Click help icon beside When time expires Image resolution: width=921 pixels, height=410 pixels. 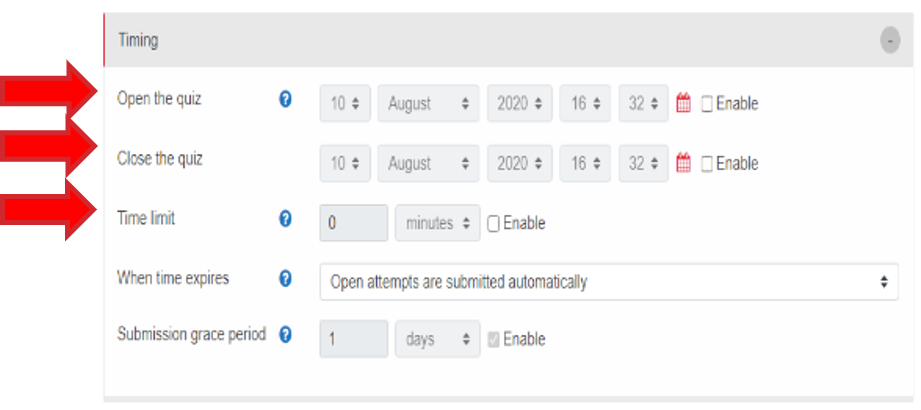click(285, 278)
